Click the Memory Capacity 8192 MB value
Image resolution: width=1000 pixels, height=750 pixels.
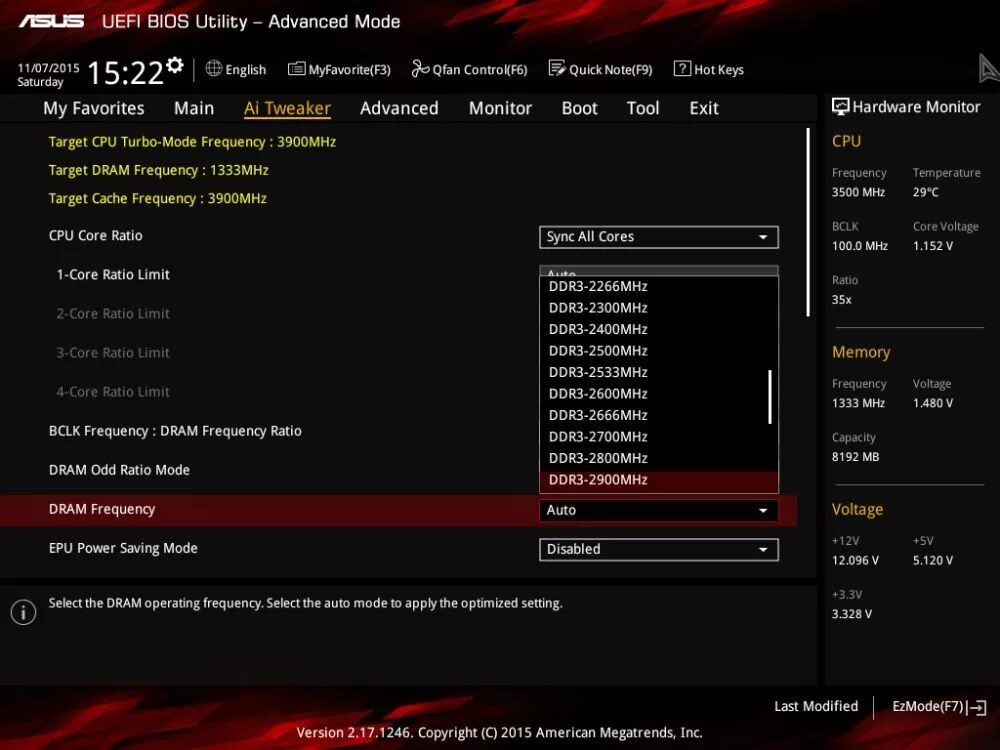(x=855, y=457)
